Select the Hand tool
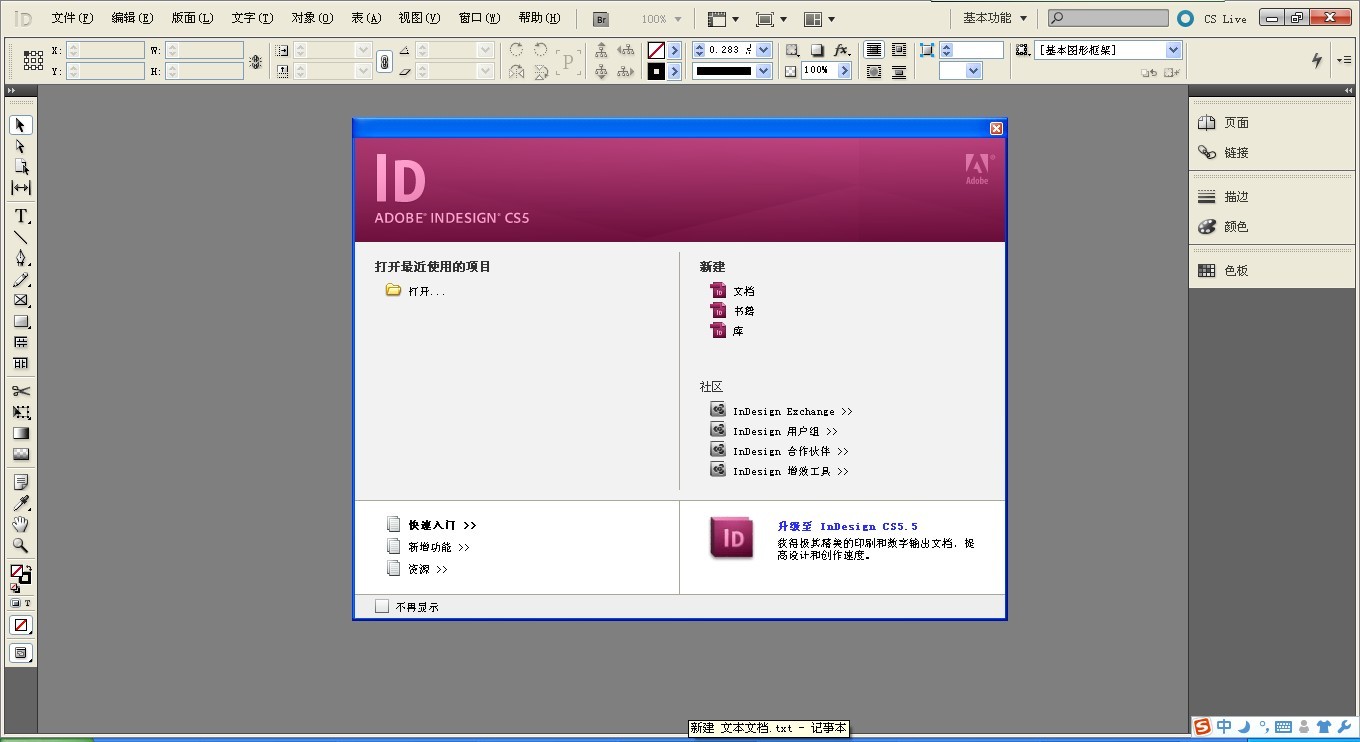The image size is (1360, 742). point(21,524)
